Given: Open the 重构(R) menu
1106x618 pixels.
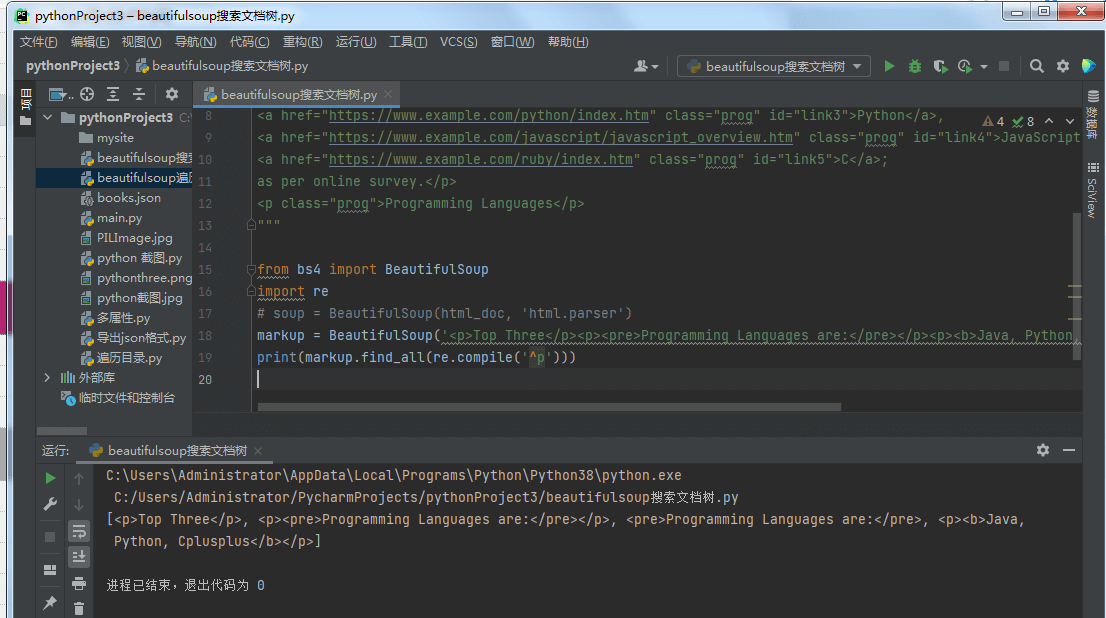Looking at the screenshot, I should (x=303, y=42).
